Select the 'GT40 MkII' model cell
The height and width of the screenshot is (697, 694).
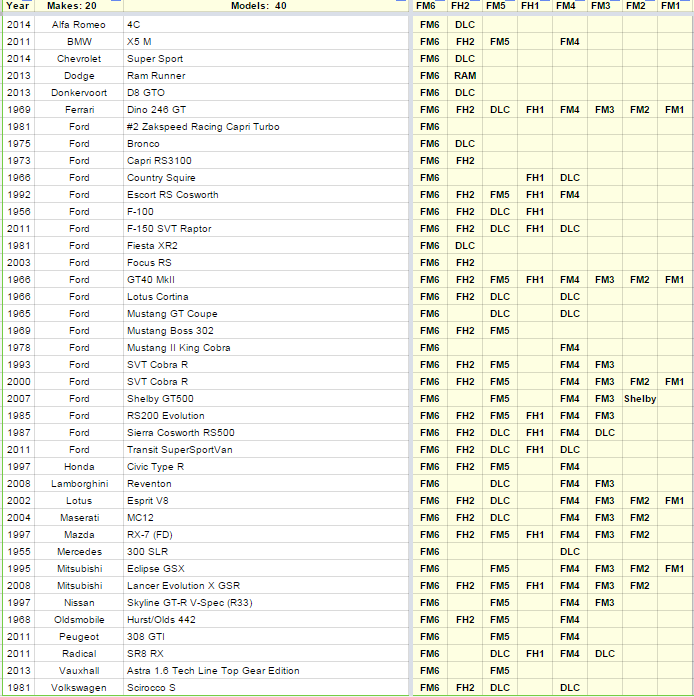click(x=265, y=280)
